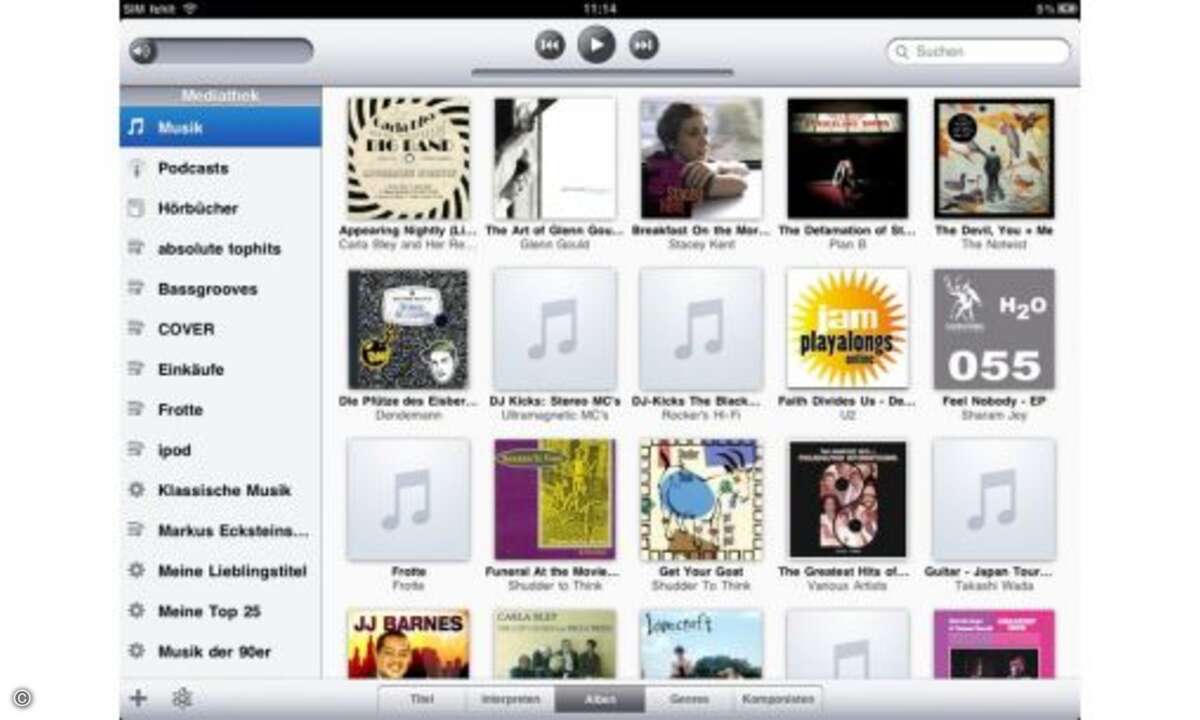Click the volume slider bar
The image size is (1200, 720).
coord(221,51)
